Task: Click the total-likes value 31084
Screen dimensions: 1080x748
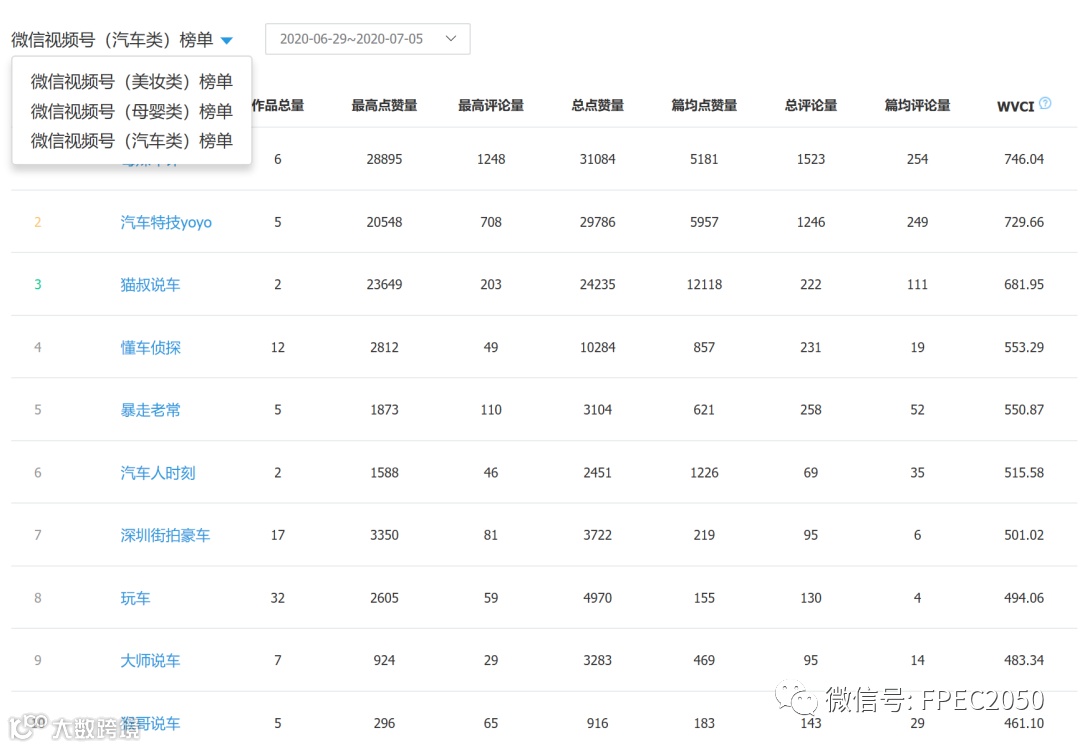Action: (597, 159)
